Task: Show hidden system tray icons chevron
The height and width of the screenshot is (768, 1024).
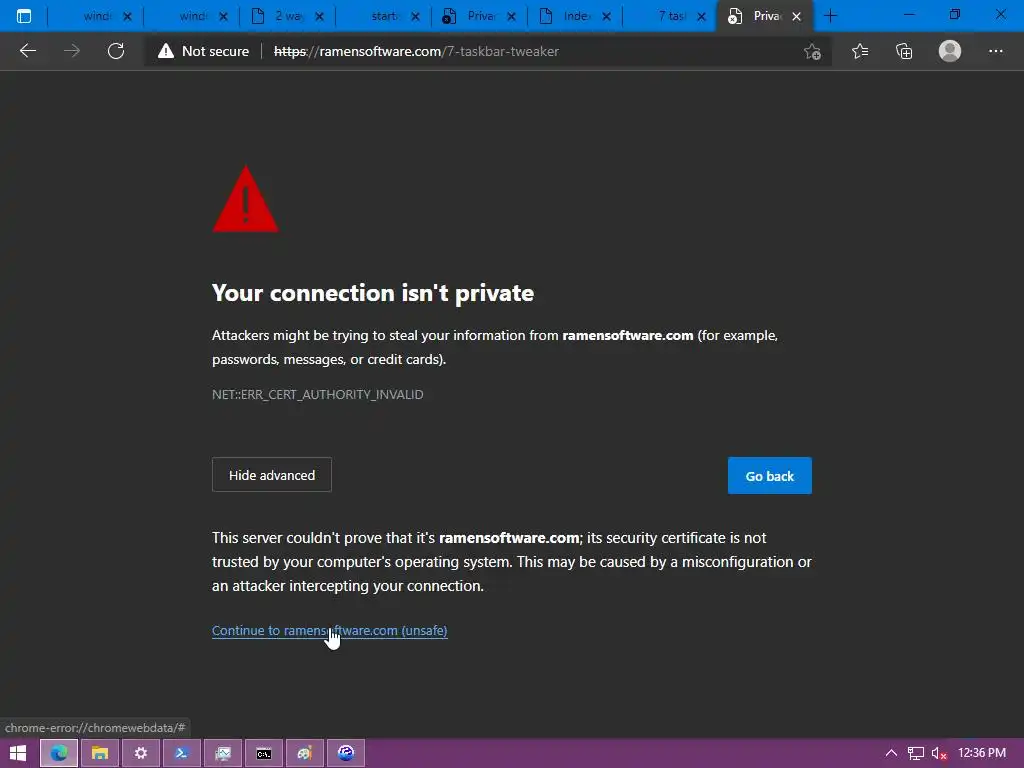Action: (x=891, y=753)
